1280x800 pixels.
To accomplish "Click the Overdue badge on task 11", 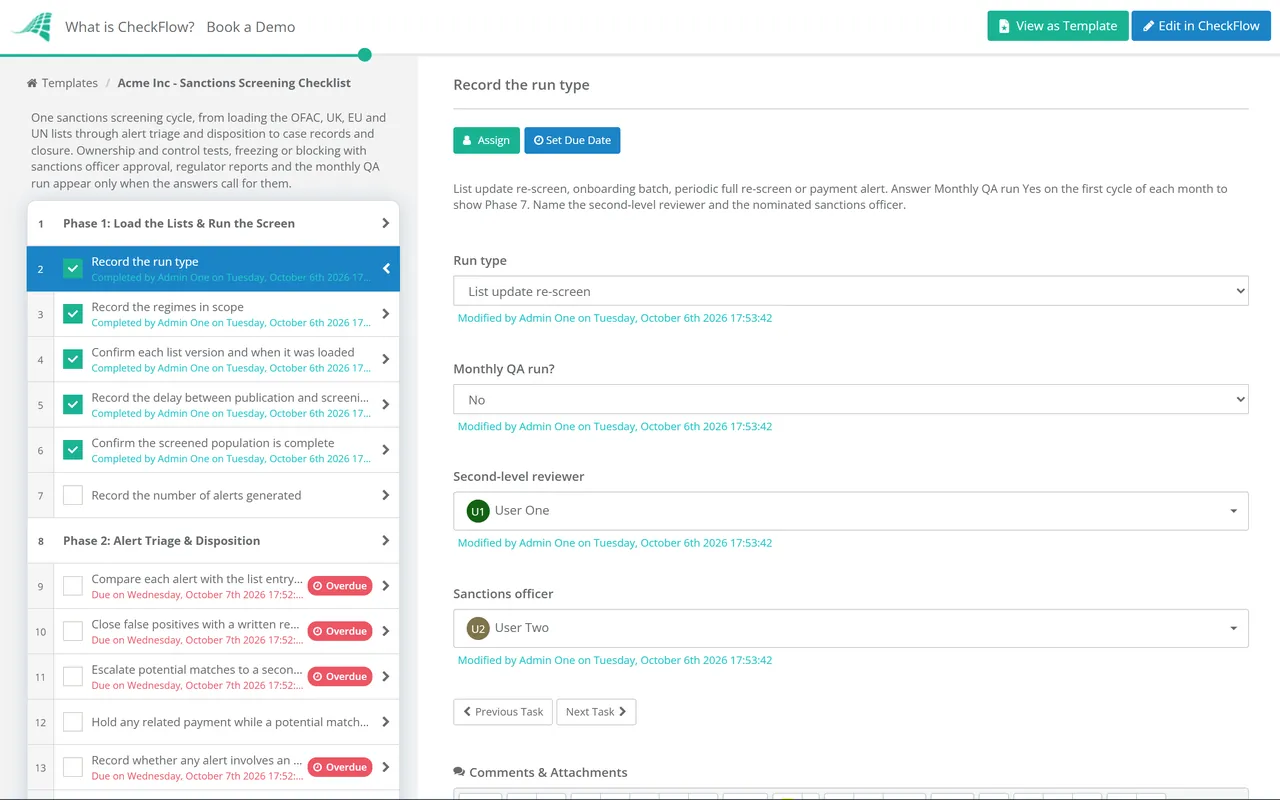I will (x=340, y=676).
